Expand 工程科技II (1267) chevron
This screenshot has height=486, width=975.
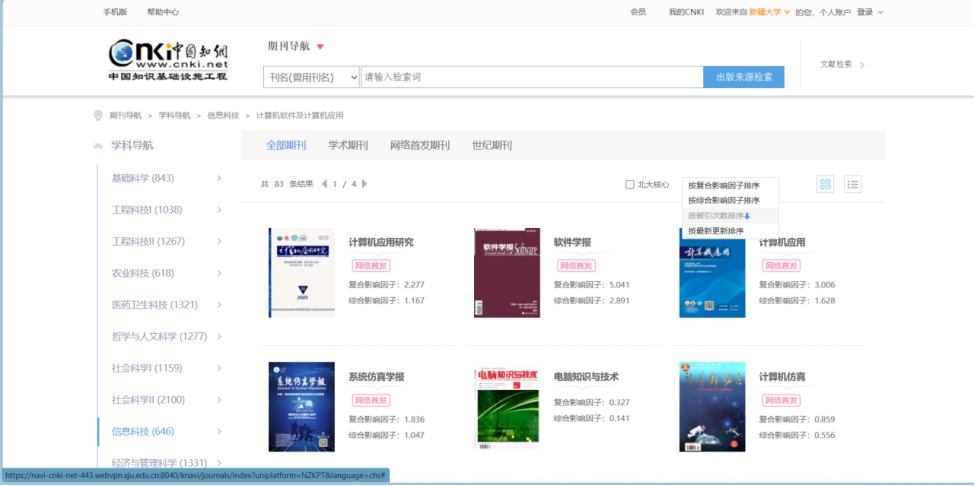point(219,241)
